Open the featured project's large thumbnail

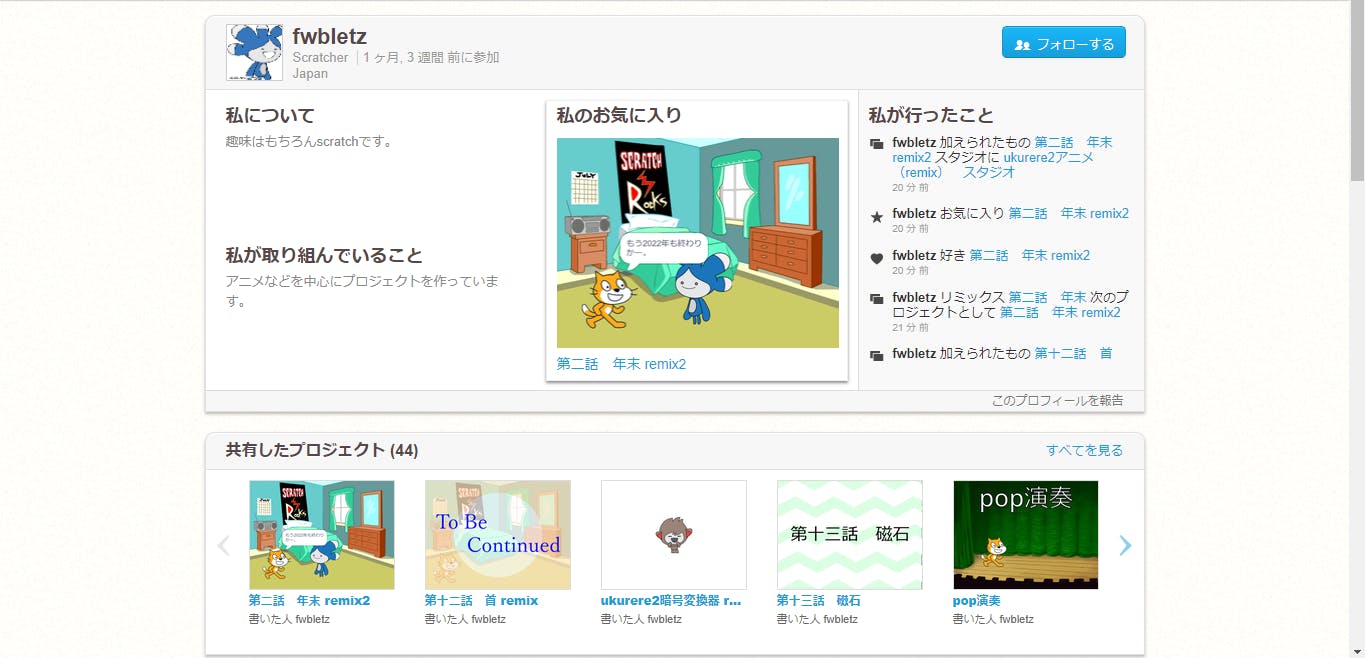[697, 243]
